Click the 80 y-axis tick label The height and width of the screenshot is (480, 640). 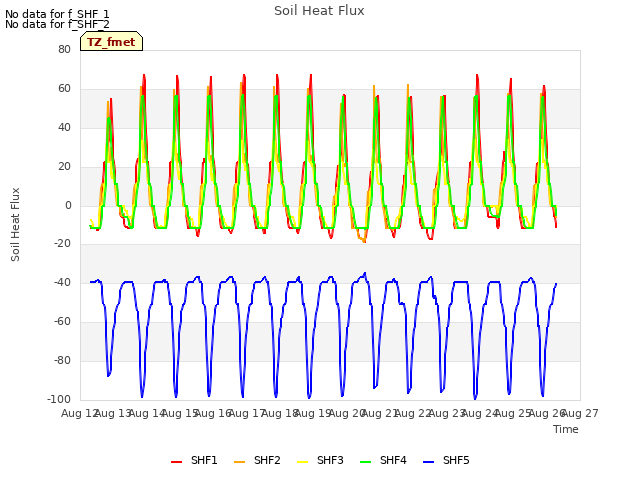click(64, 49)
